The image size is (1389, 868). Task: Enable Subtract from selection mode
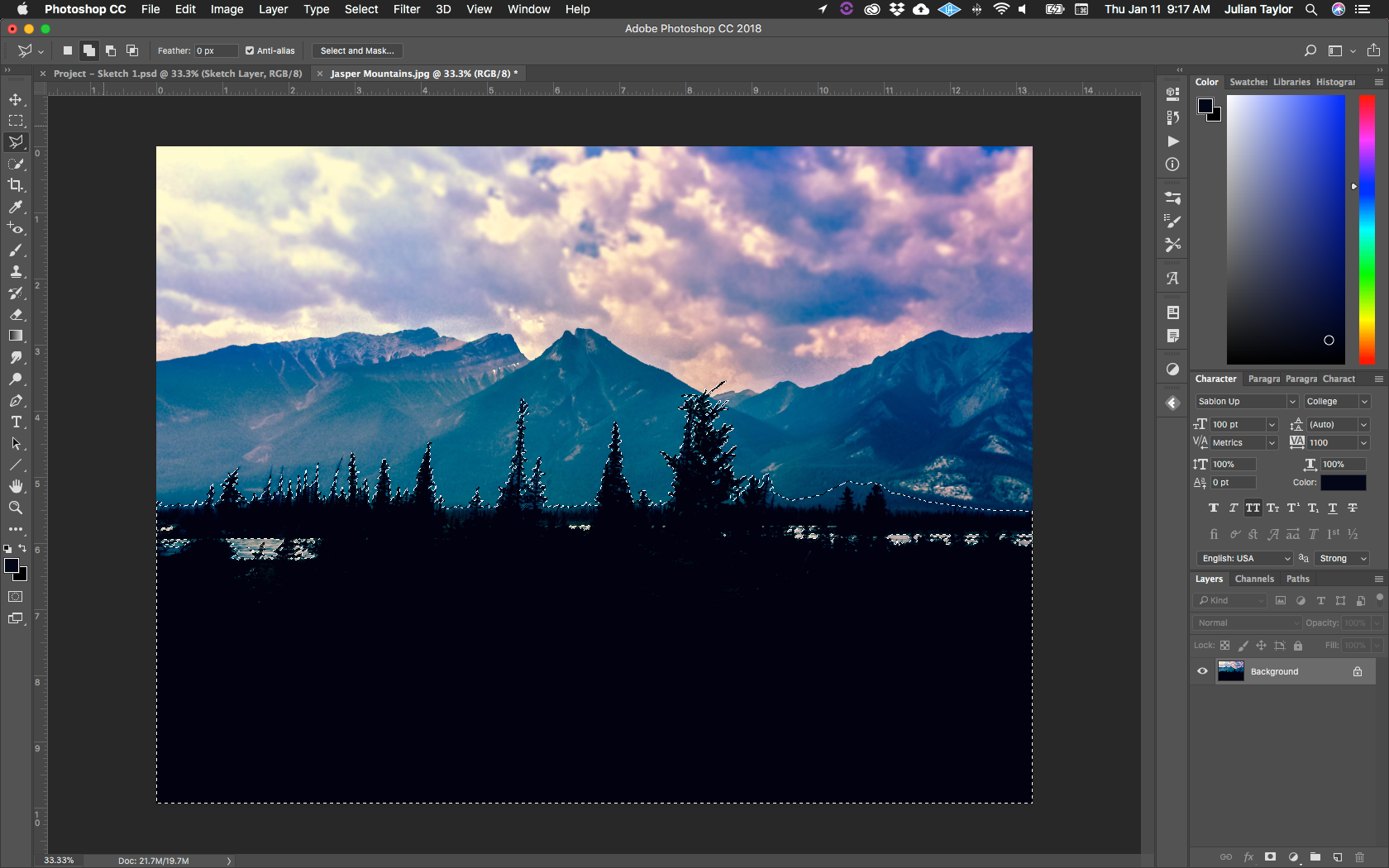(111, 50)
